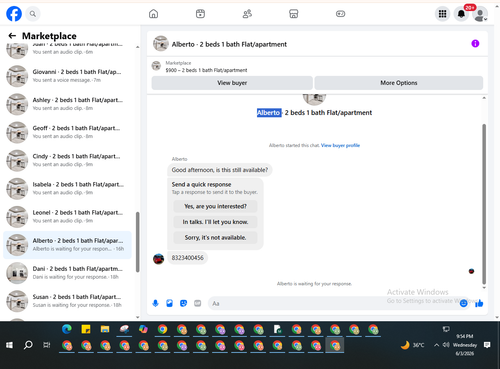Click the microphone voice clip icon
Viewport: 500px width, 369px height.
click(x=155, y=303)
